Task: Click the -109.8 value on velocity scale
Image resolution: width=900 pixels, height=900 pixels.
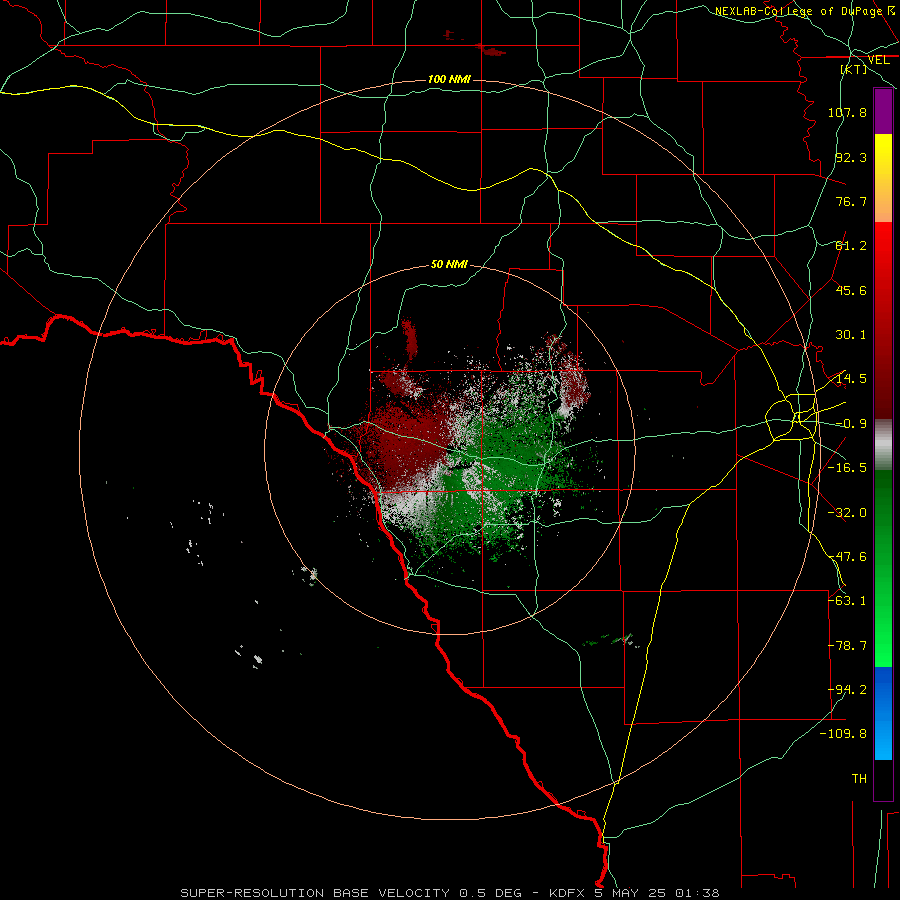Action: pyautogui.click(x=844, y=734)
